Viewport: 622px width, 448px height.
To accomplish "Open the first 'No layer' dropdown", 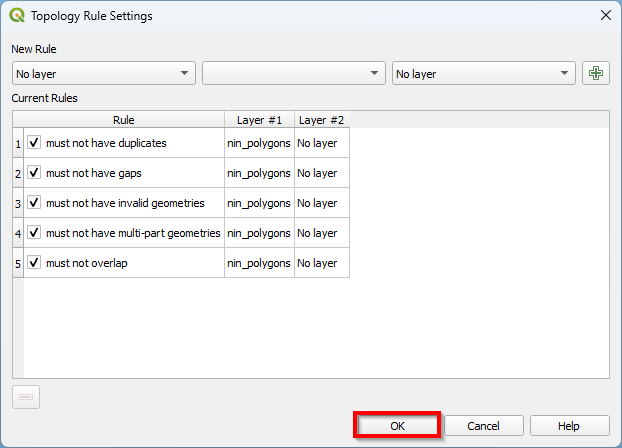I will click(103, 73).
